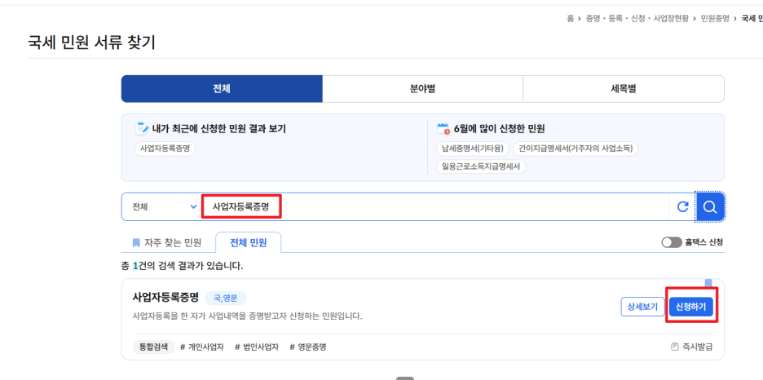This screenshot has width=763, height=380.
Task: Click the # 영문증명 hashtag
Action: (308, 347)
